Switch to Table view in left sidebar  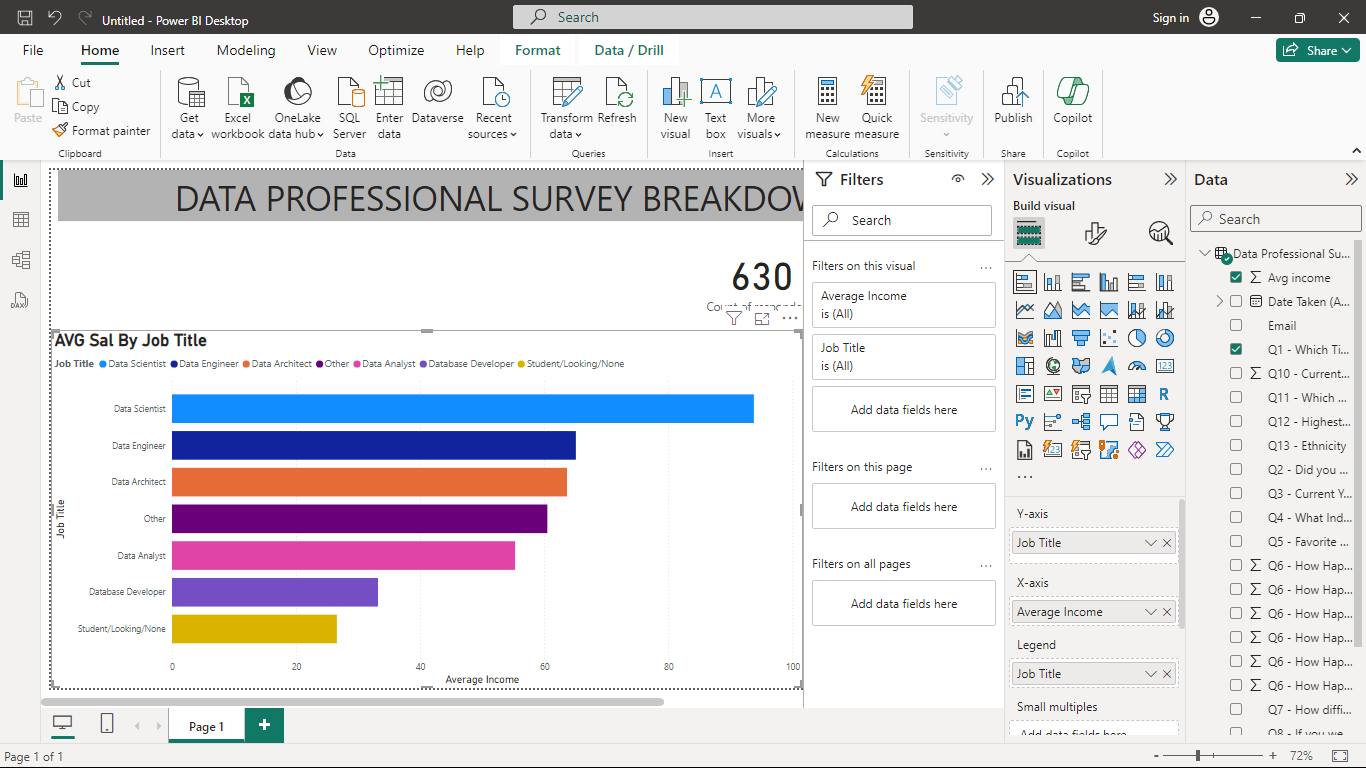pyautogui.click(x=21, y=220)
